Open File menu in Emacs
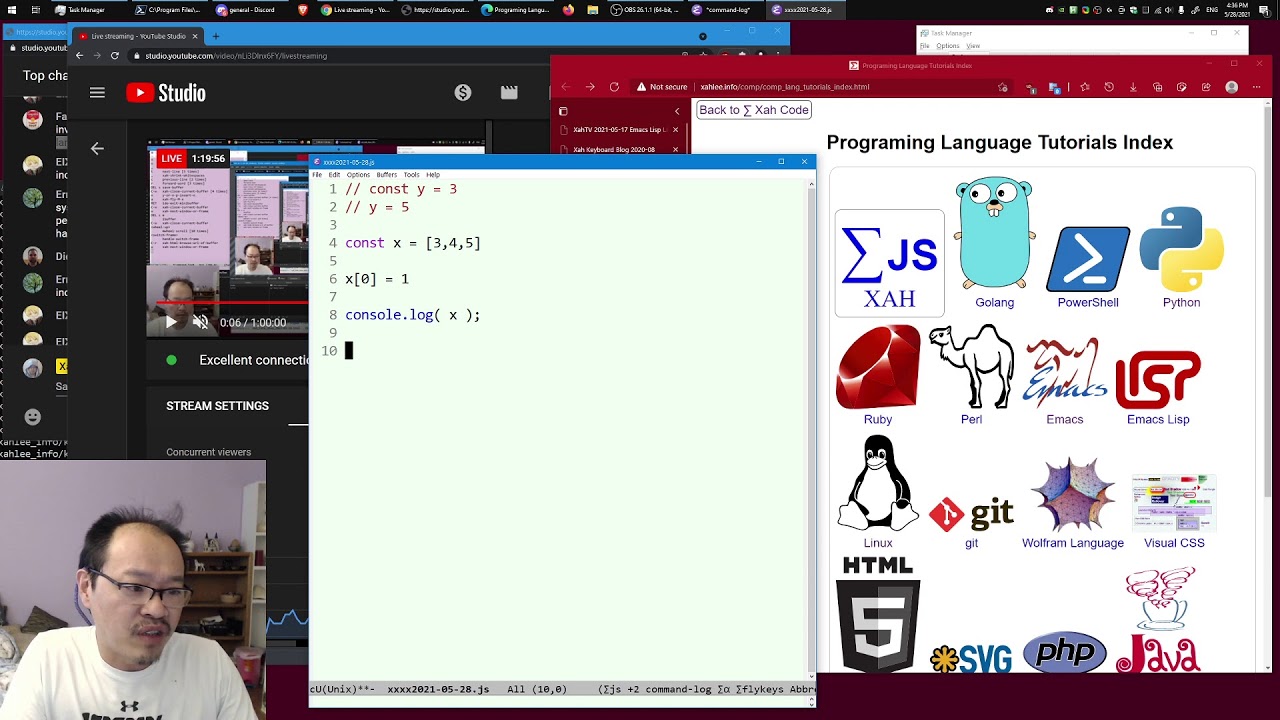The image size is (1280, 720). 317,175
